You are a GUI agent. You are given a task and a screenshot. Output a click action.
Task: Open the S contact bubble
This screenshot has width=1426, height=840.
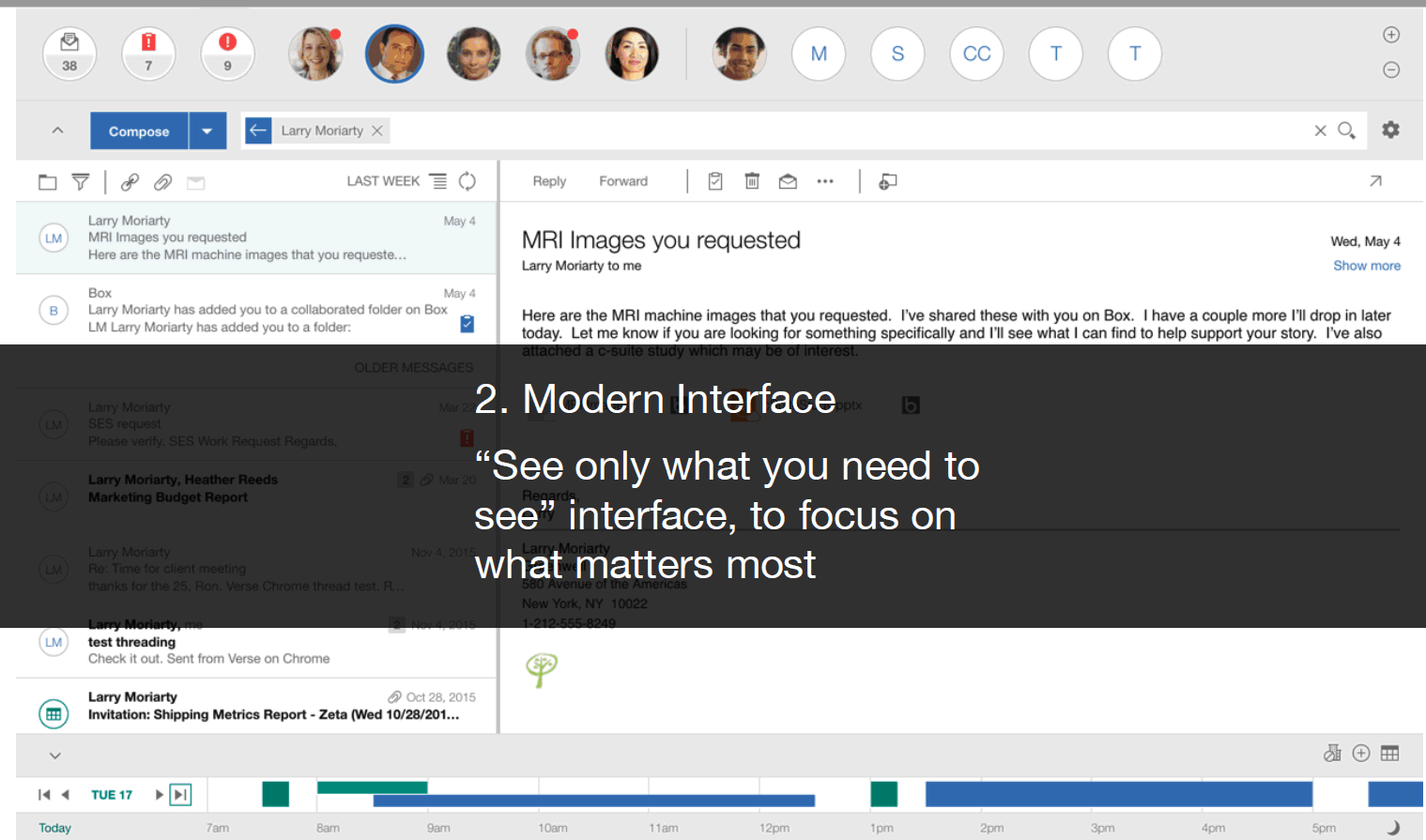pos(897,53)
